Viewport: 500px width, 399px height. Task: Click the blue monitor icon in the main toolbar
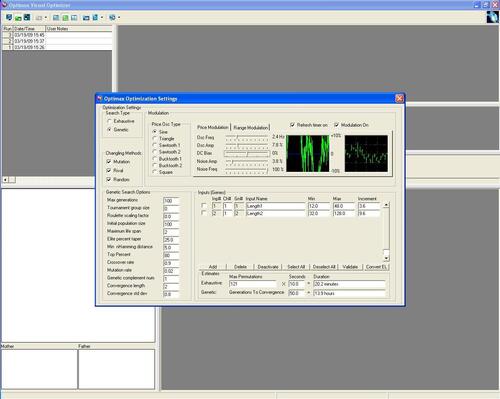click(x=9, y=17)
